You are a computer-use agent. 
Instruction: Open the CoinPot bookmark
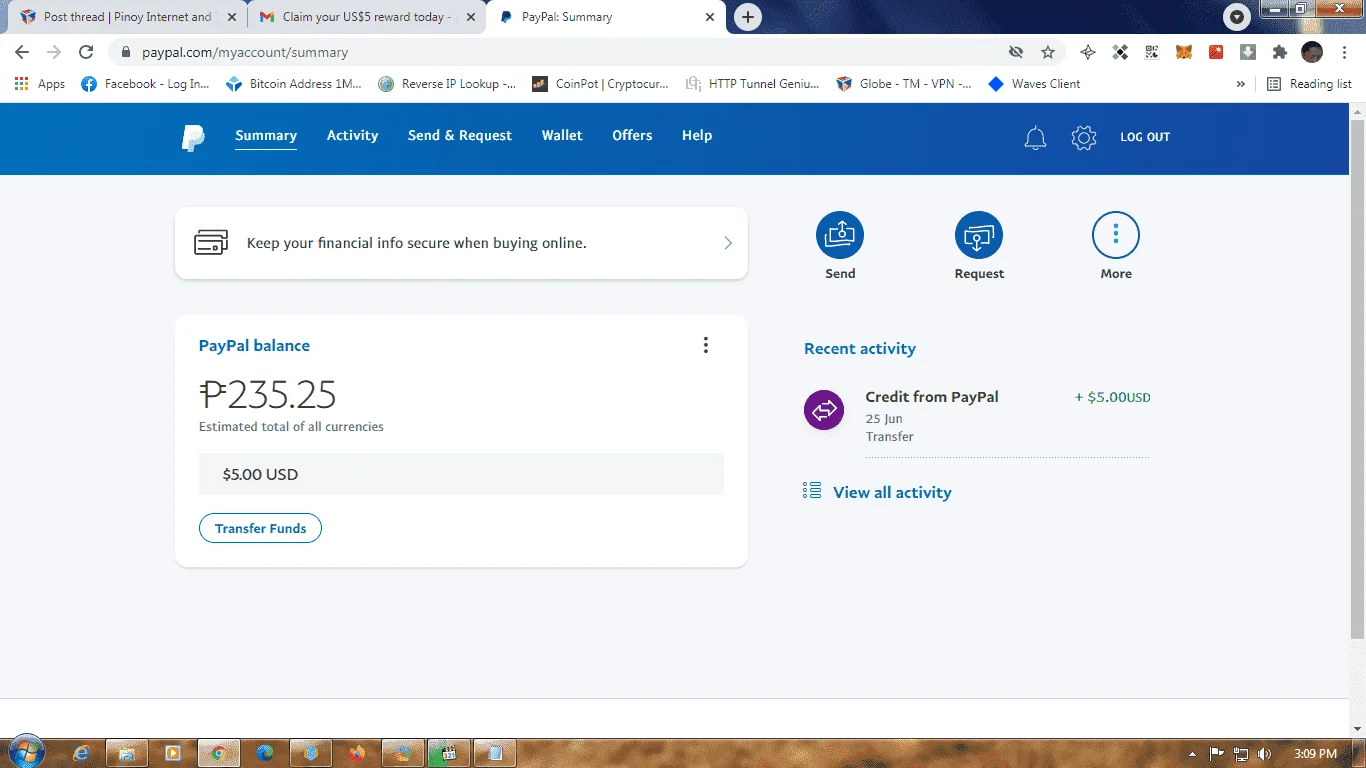[x=600, y=84]
